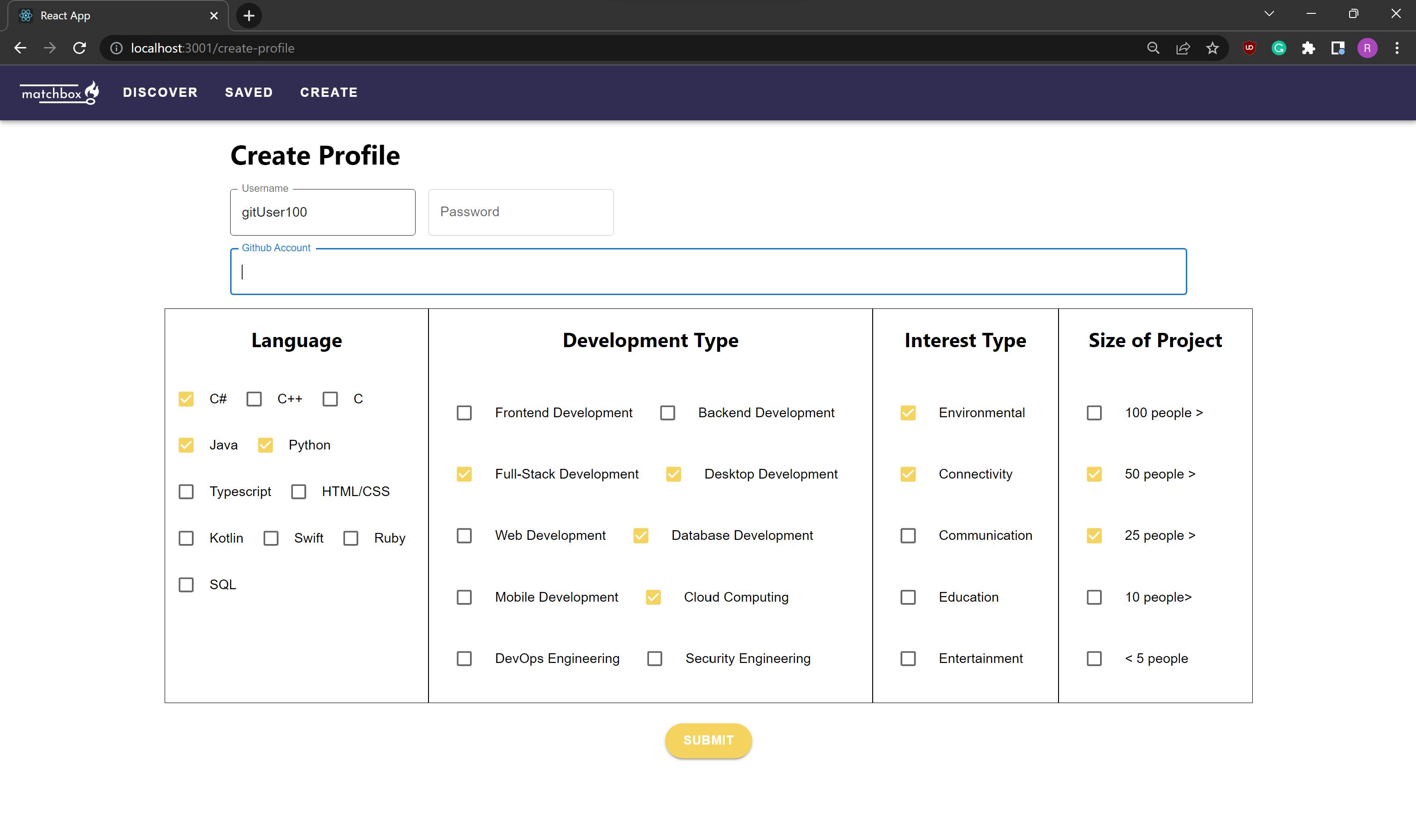Click the uBlock Origin extension icon

point(1249,48)
